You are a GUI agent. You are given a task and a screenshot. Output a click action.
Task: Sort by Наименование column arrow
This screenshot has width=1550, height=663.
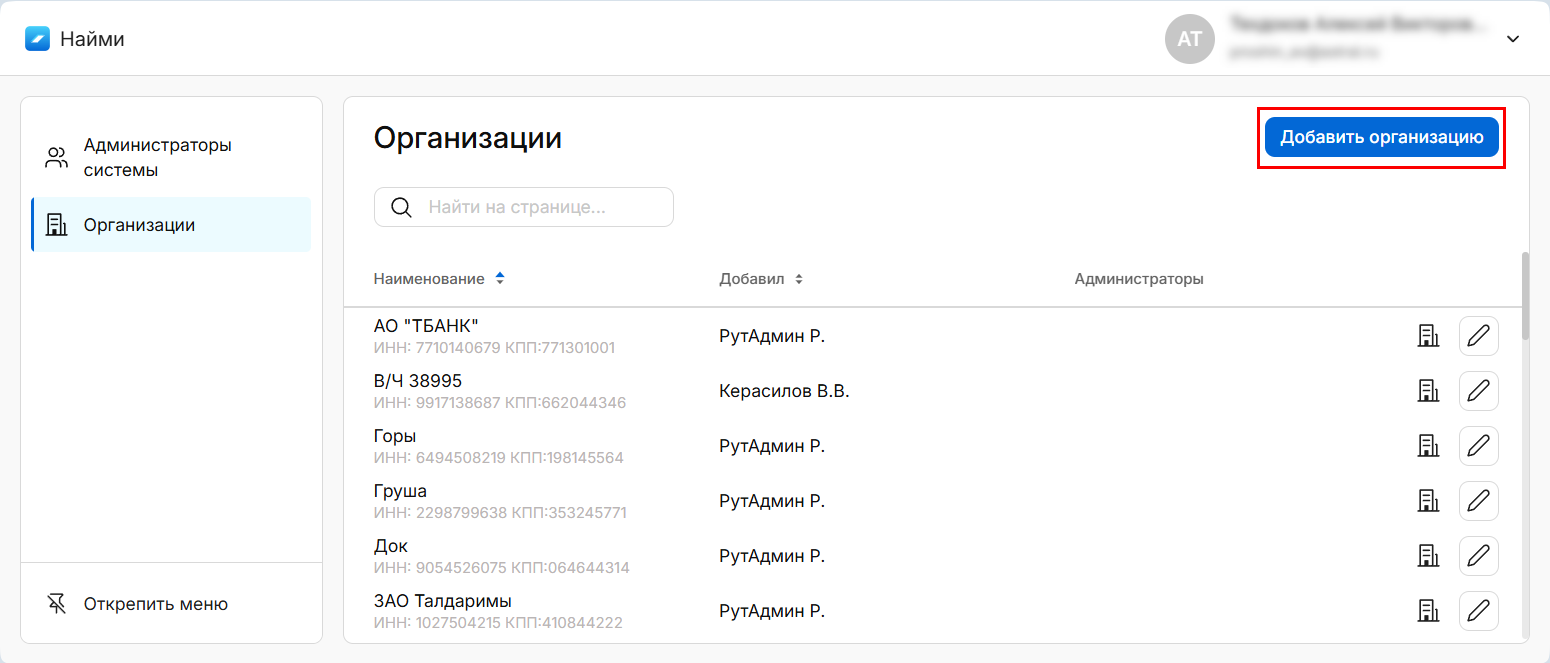[x=500, y=279]
